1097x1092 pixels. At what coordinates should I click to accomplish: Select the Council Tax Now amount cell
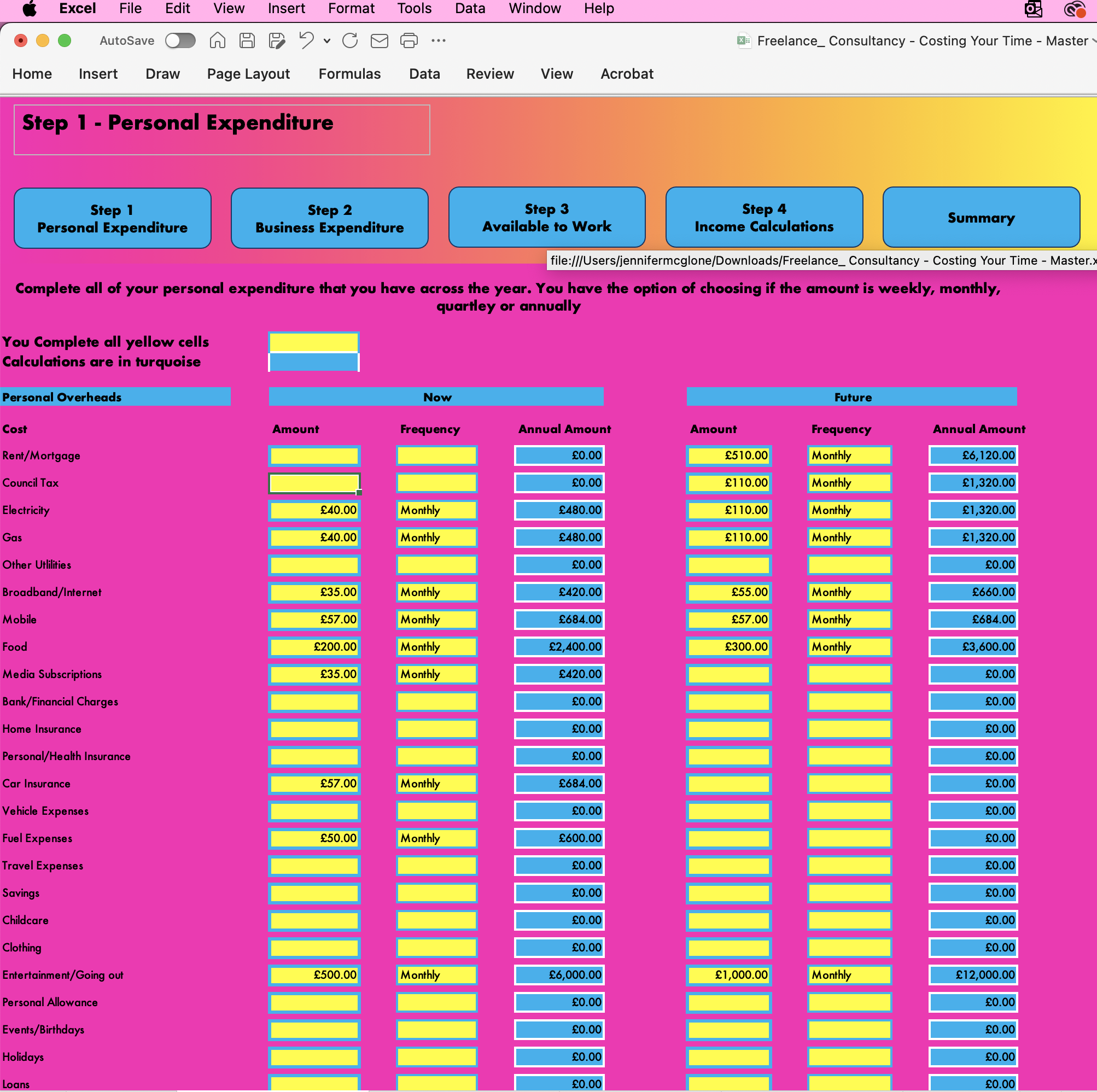point(314,483)
